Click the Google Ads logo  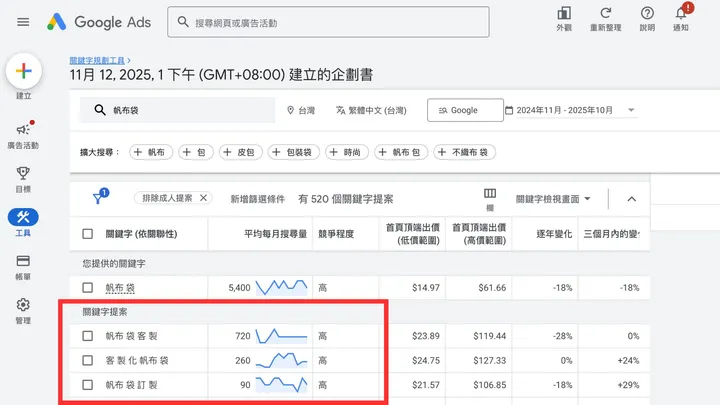click(x=99, y=22)
